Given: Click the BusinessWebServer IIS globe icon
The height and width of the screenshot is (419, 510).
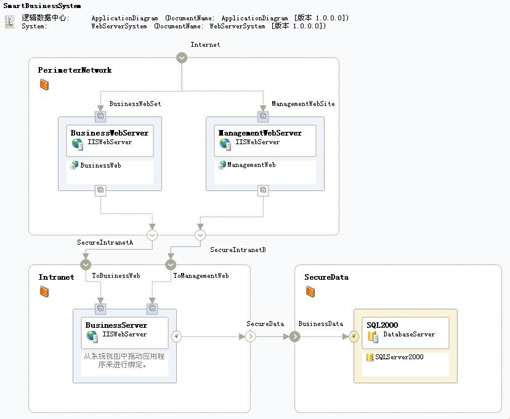Looking at the screenshot, I should coord(78,145).
